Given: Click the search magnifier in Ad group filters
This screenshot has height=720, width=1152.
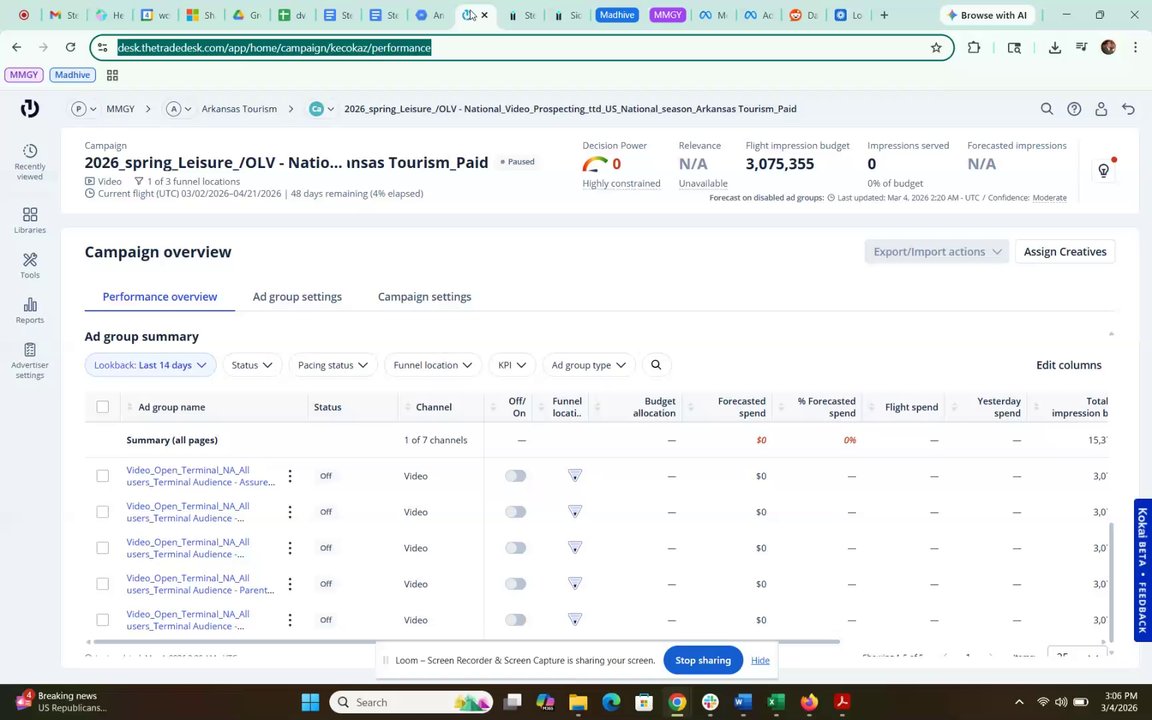Looking at the screenshot, I should 656,365.
